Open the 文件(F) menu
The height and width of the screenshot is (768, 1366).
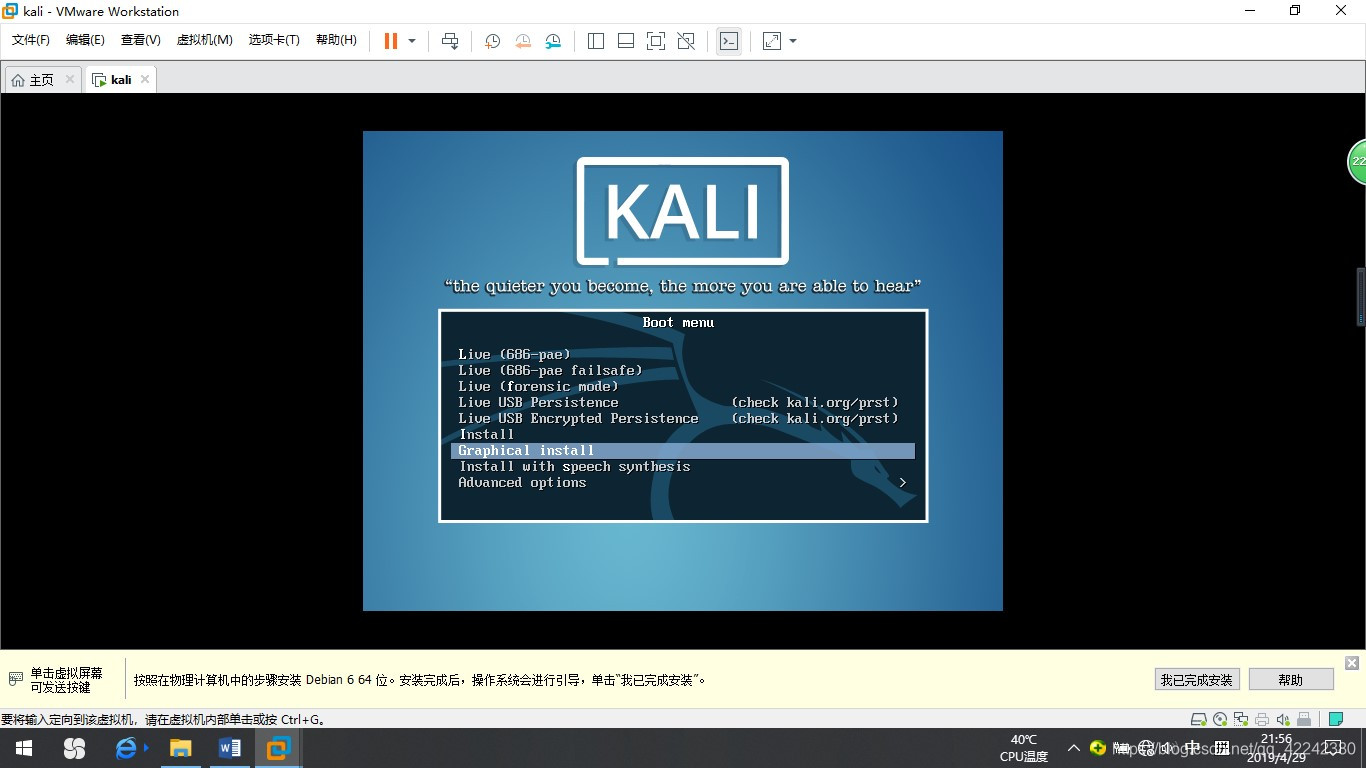point(31,40)
